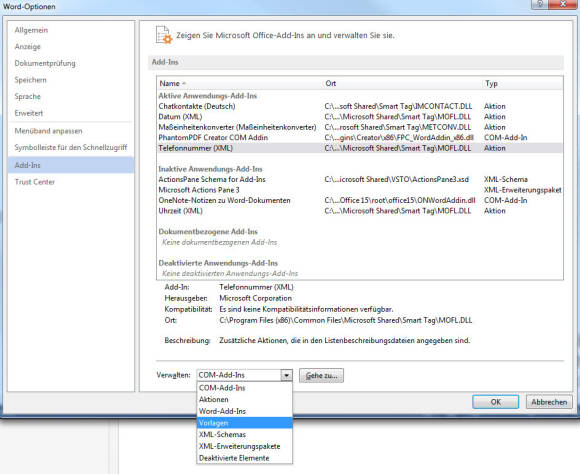The image size is (580, 474).
Task: Open the Verwalten dropdown arrow
Action: (x=286, y=375)
